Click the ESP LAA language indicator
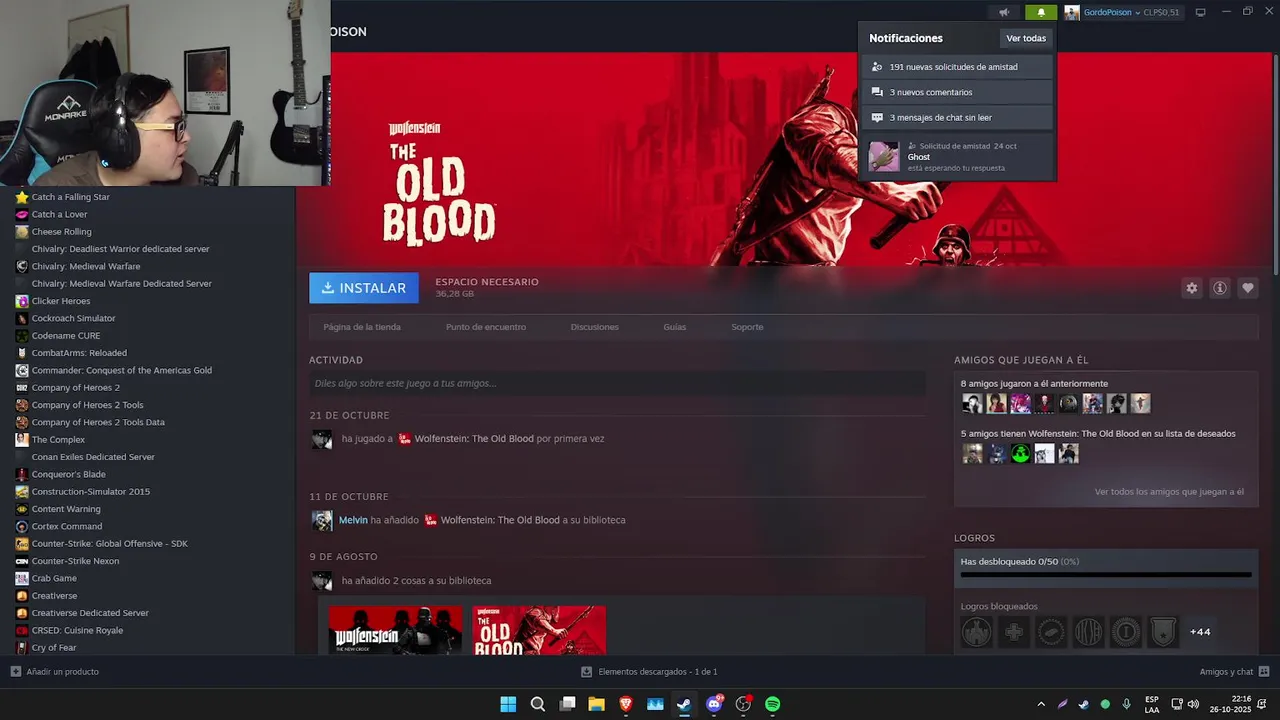Viewport: 1280px width, 720px height. [1152, 704]
